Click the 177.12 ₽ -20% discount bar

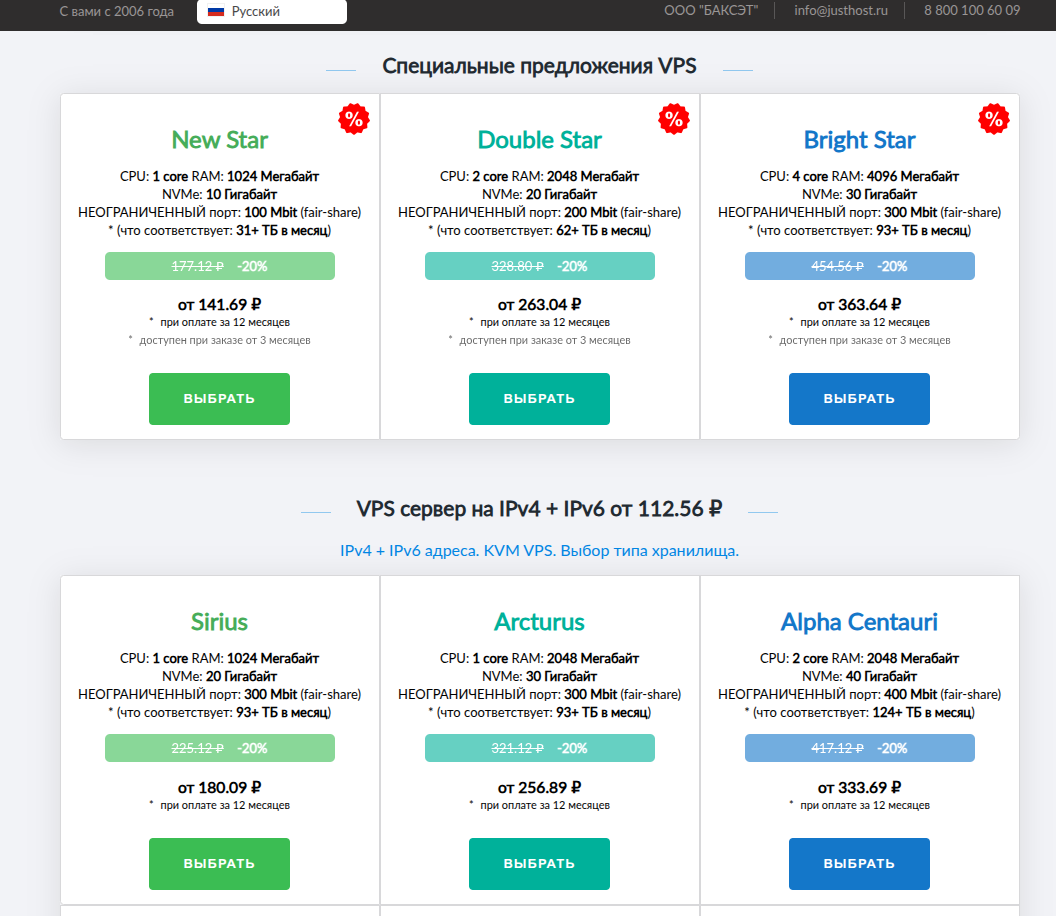point(220,266)
